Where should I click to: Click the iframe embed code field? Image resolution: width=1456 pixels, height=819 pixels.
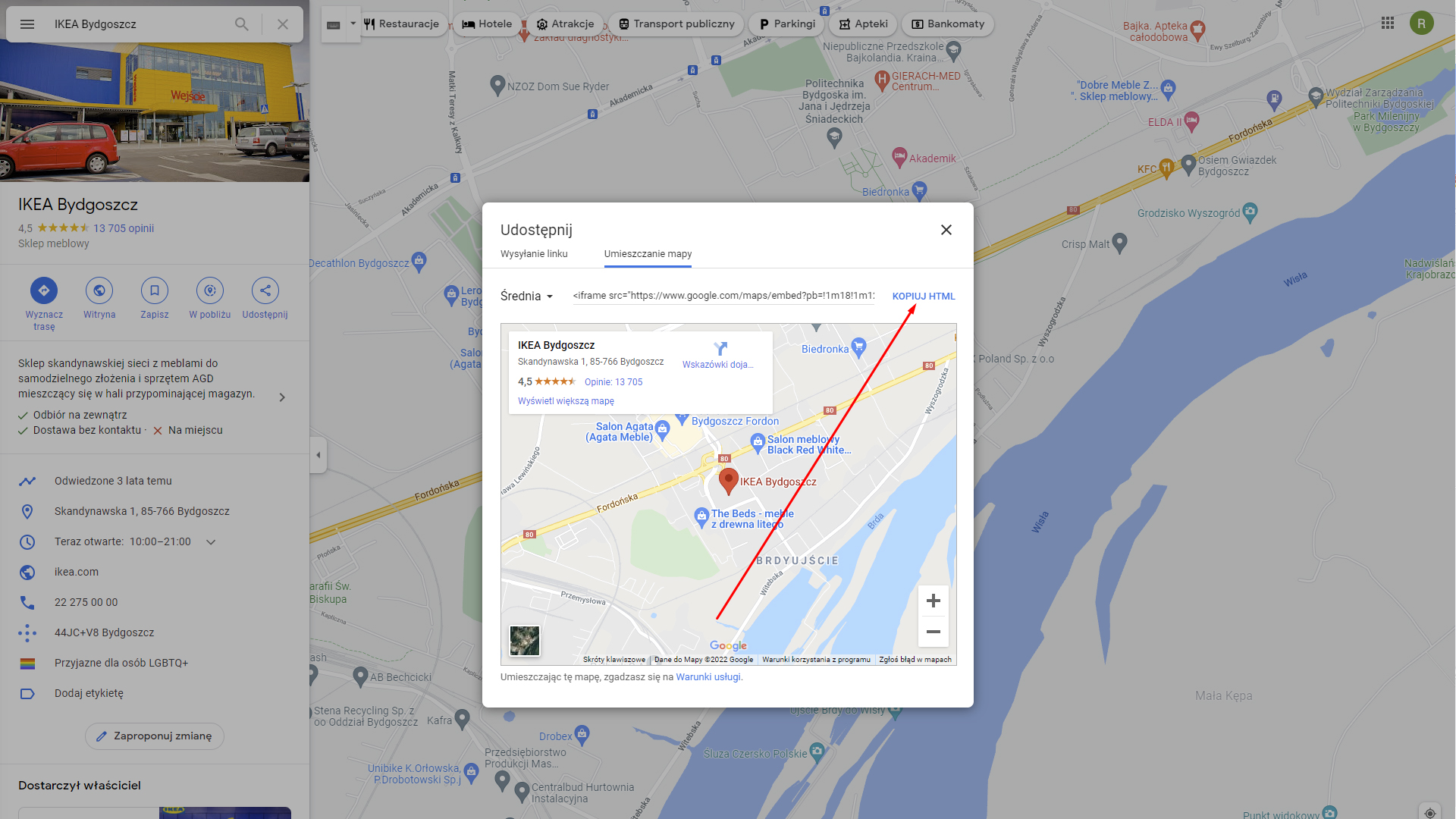click(723, 296)
